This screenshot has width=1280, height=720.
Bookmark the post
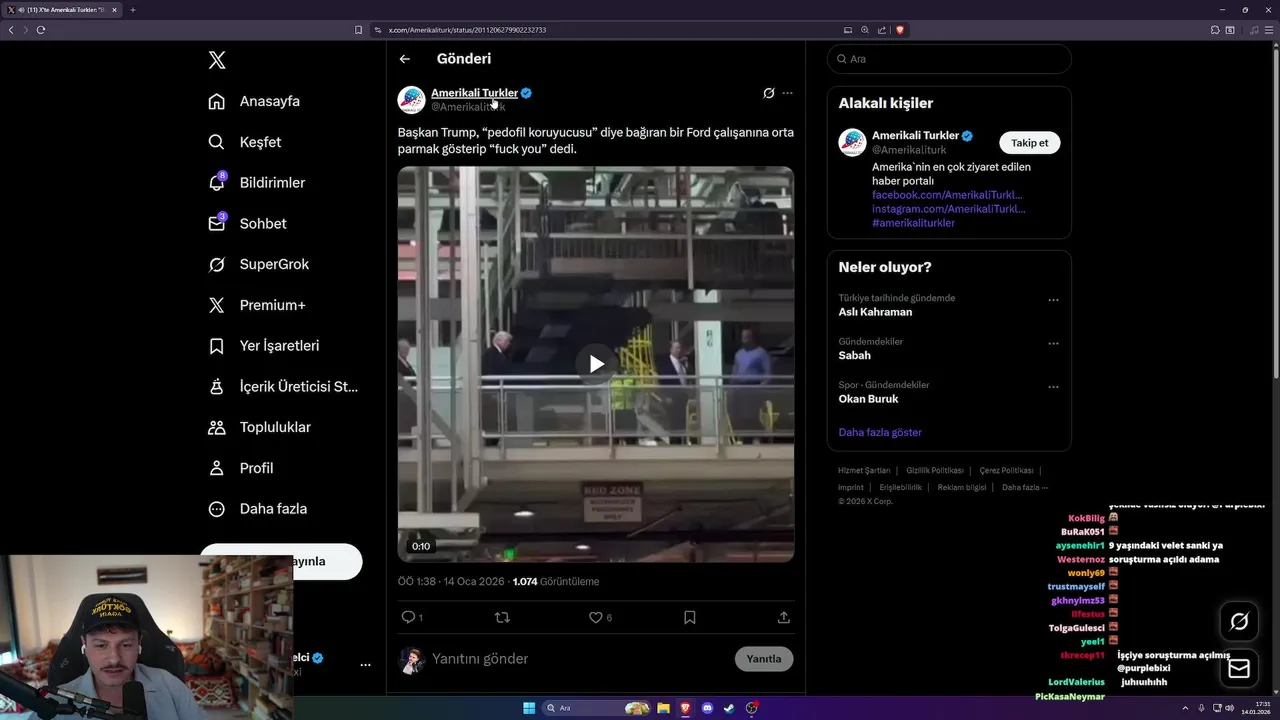pyautogui.click(x=689, y=617)
